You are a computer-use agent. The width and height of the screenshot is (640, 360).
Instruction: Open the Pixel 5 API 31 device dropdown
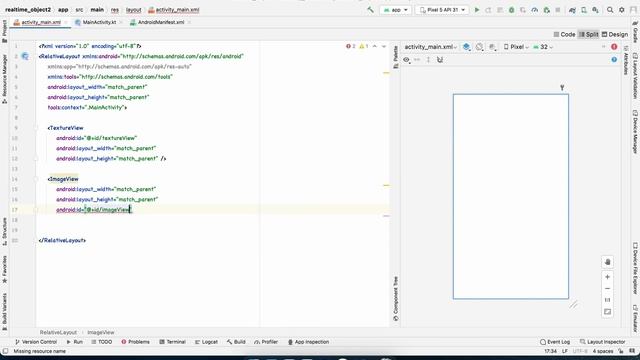pos(442,9)
